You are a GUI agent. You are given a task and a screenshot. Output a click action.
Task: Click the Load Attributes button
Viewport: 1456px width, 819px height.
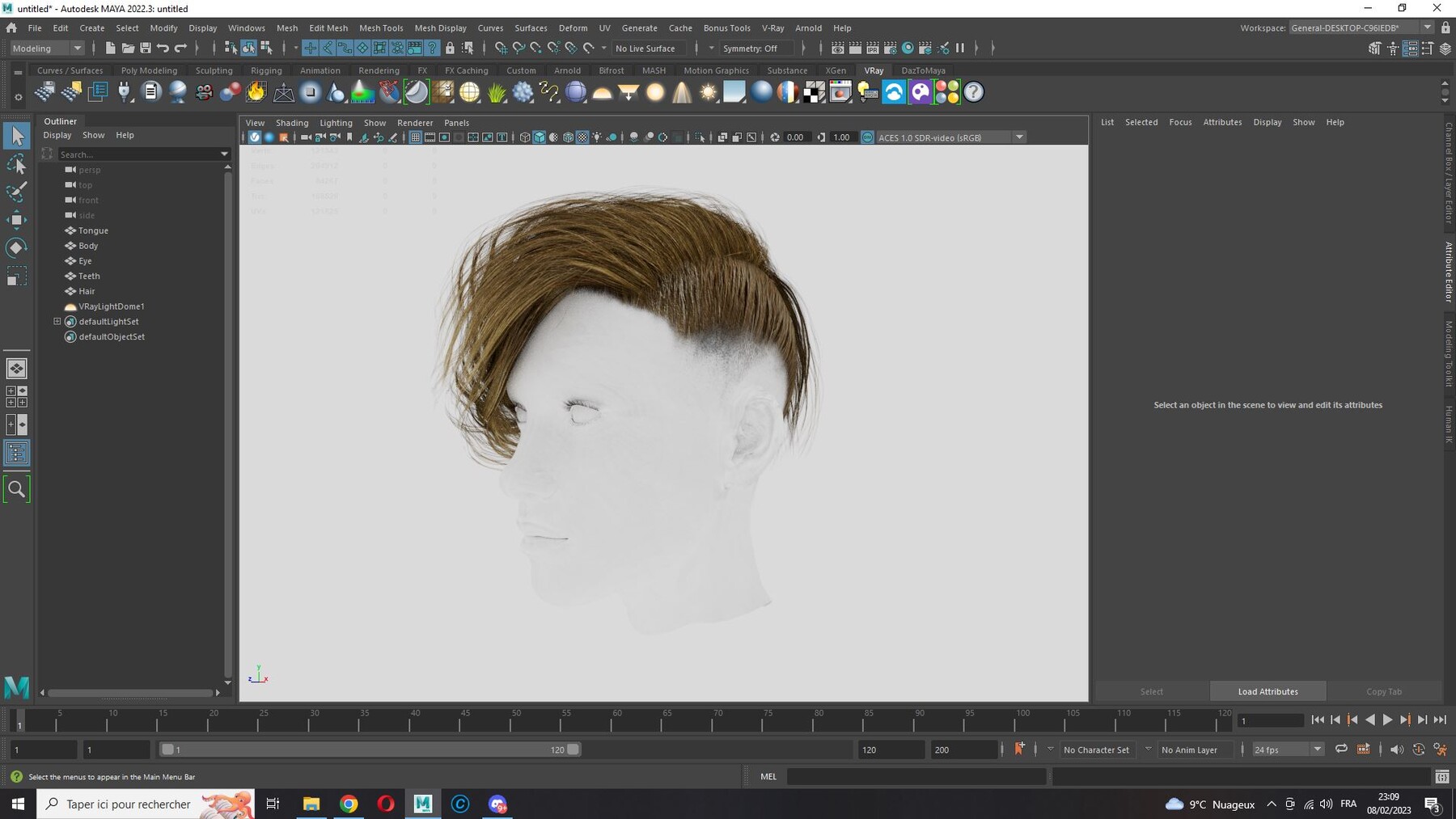[1268, 691]
